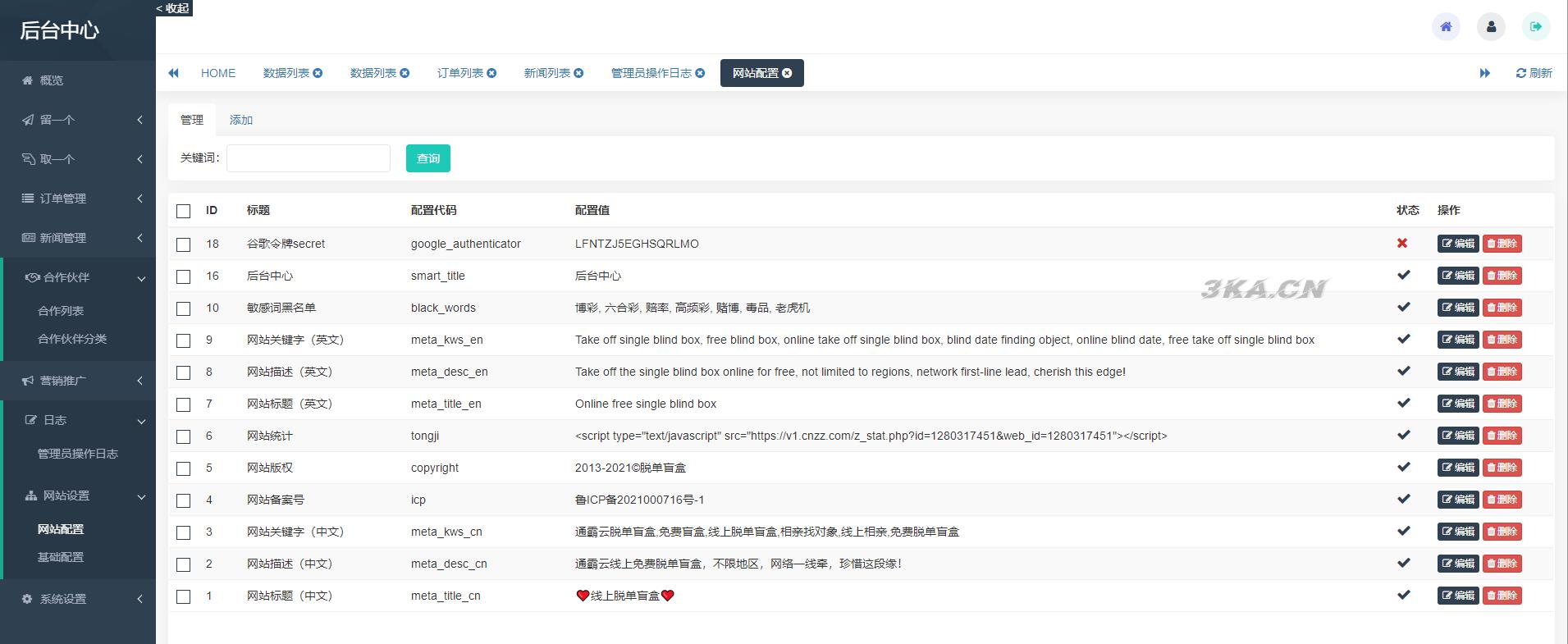Open the 合作列表 sidebar submenu item
The image size is (1568, 644).
click(x=61, y=311)
